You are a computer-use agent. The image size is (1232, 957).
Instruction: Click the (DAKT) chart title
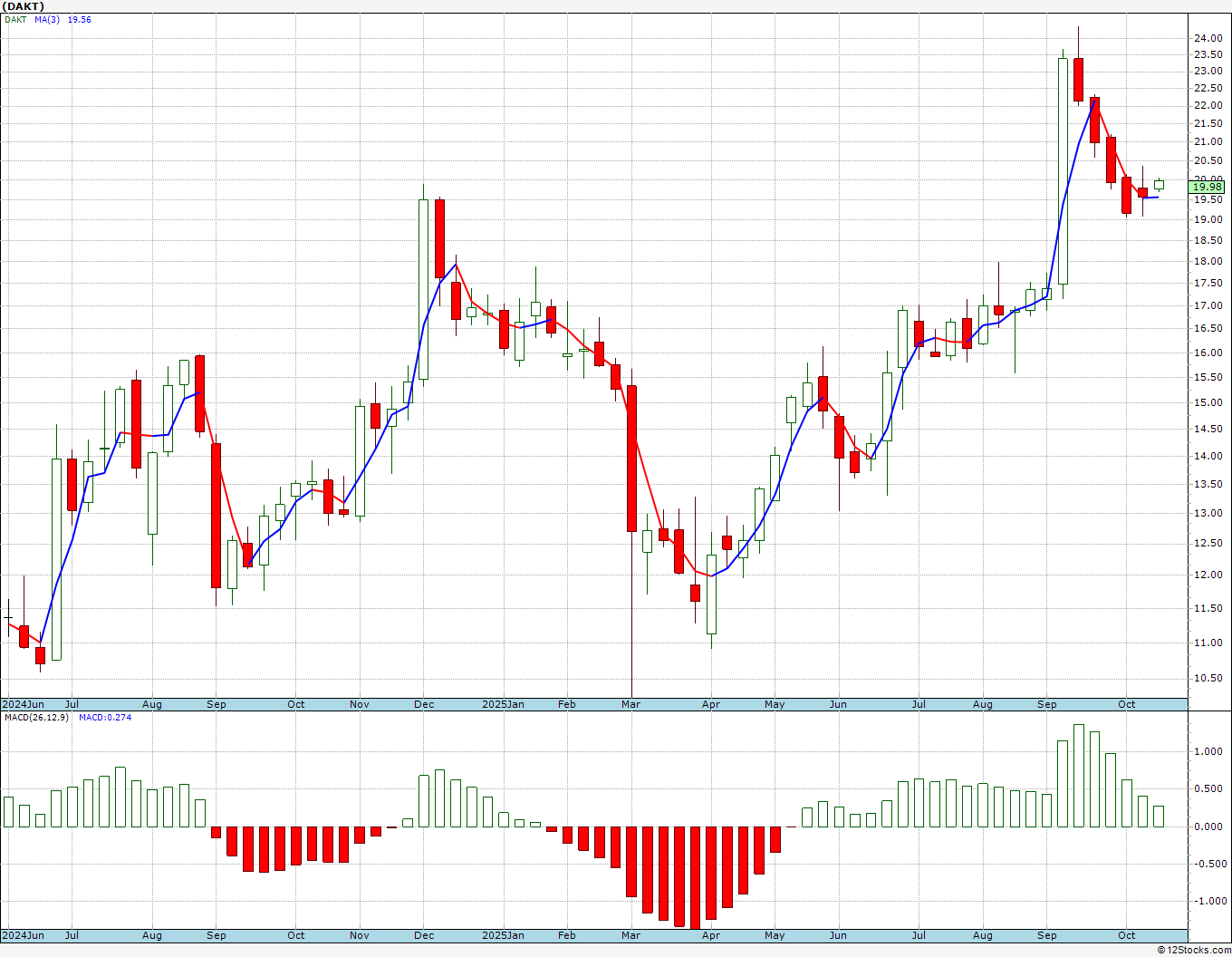tap(23, 6)
